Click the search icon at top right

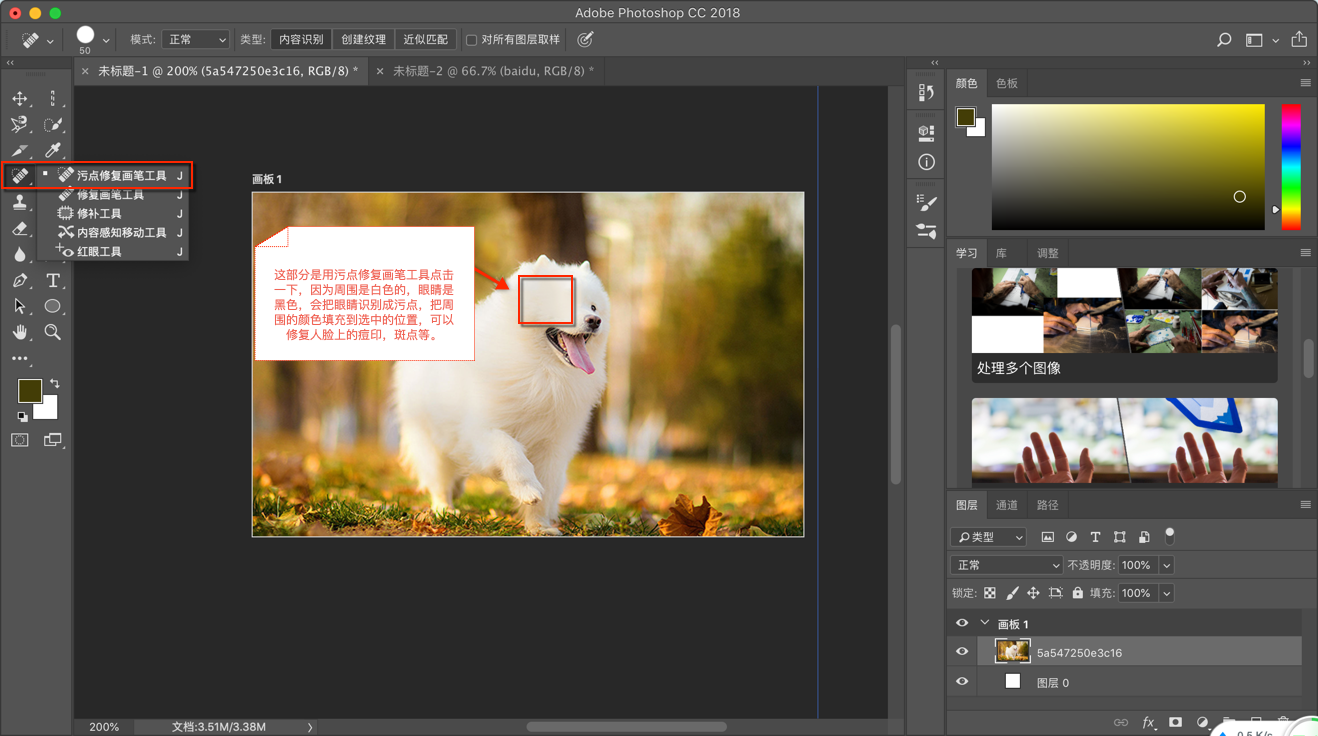tap(1224, 40)
